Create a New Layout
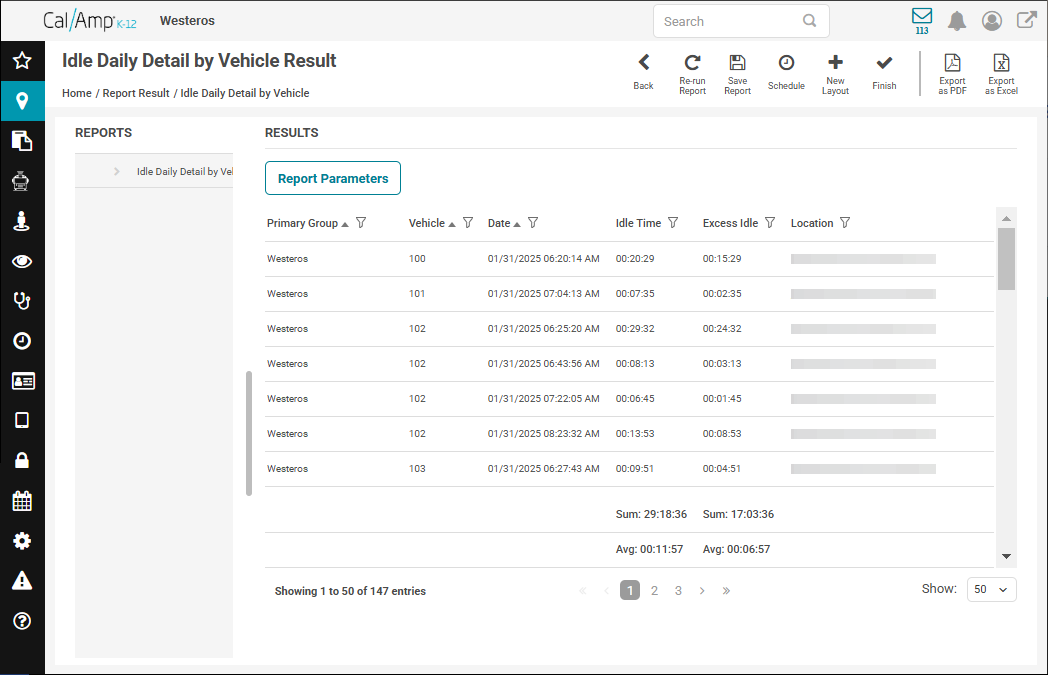Image resolution: width=1048 pixels, height=675 pixels. click(835, 74)
